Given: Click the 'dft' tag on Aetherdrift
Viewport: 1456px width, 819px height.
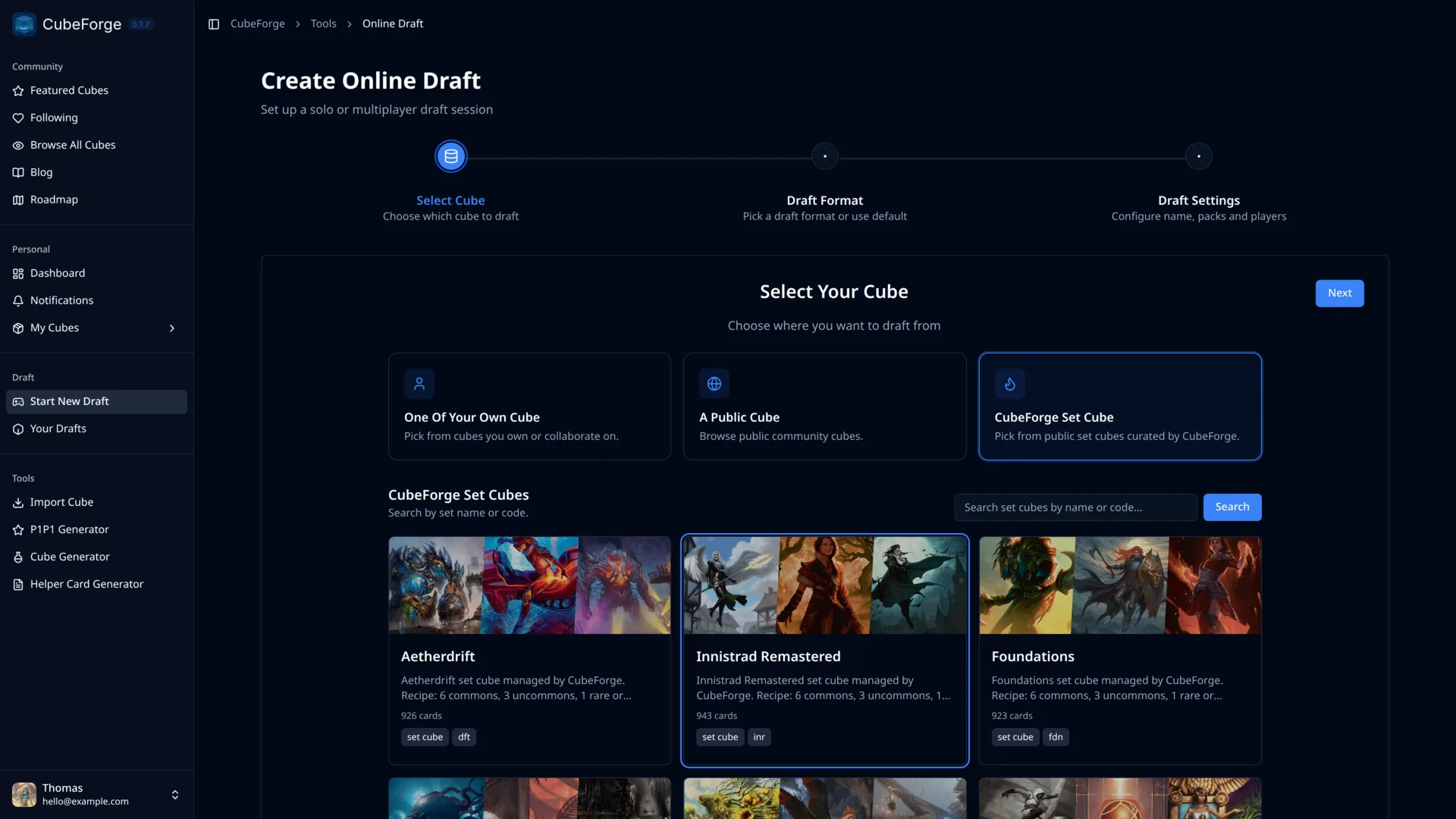Looking at the screenshot, I should tap(464, 737).
